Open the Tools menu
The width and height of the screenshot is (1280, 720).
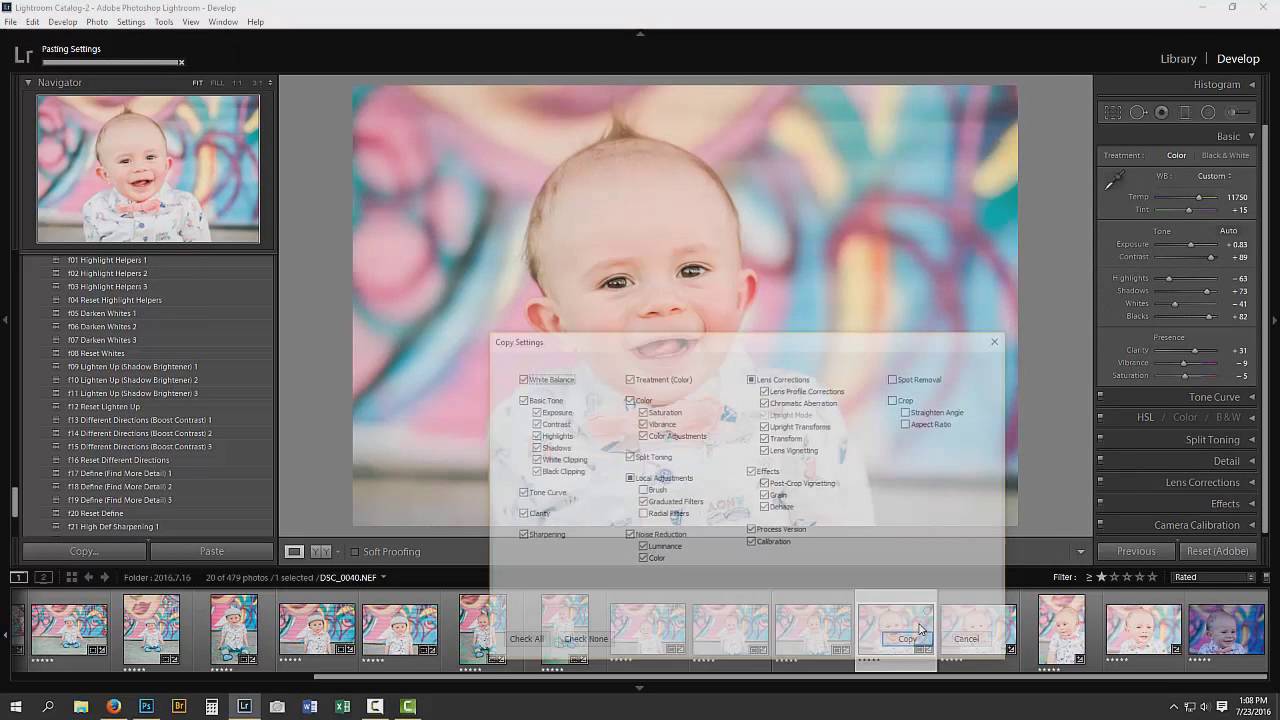click(x=164, y=22)
